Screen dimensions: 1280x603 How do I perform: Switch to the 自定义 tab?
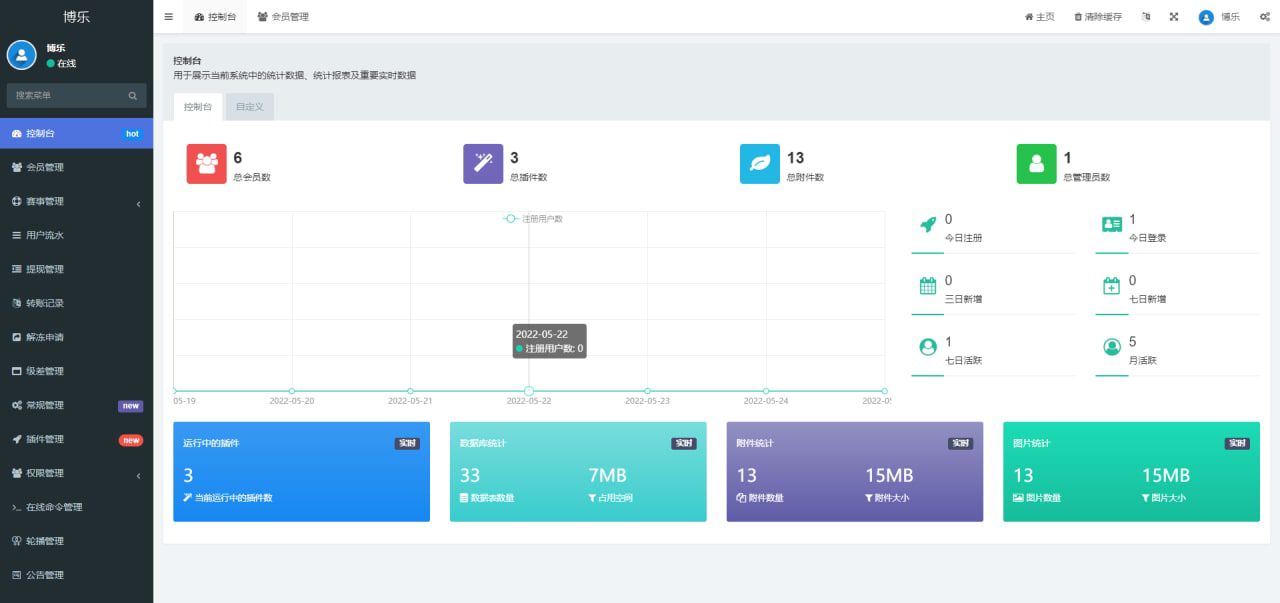tap(249, 107)
